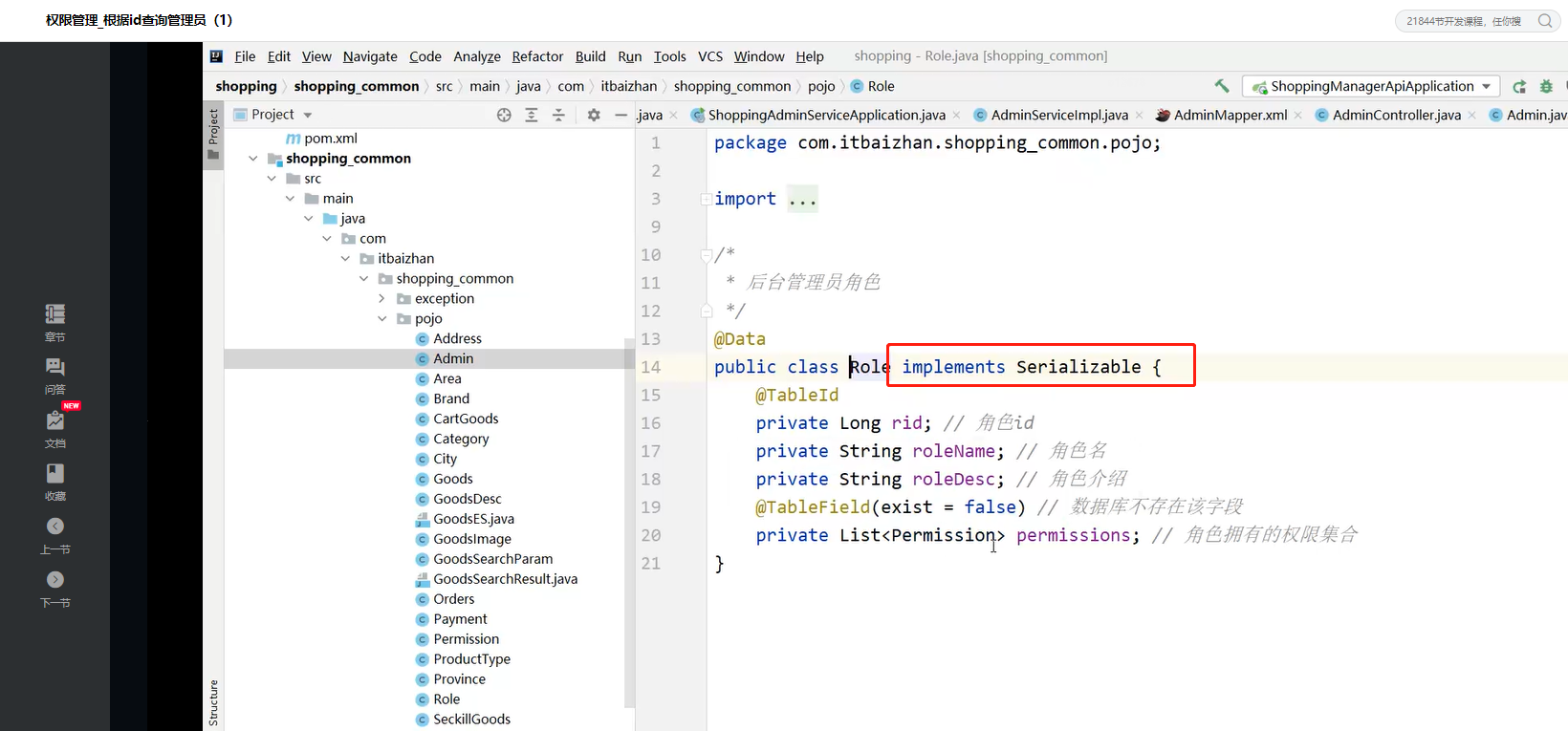Hide the Project panel with minus icon
Screen dimensions: 1568x731
[621, 115]
